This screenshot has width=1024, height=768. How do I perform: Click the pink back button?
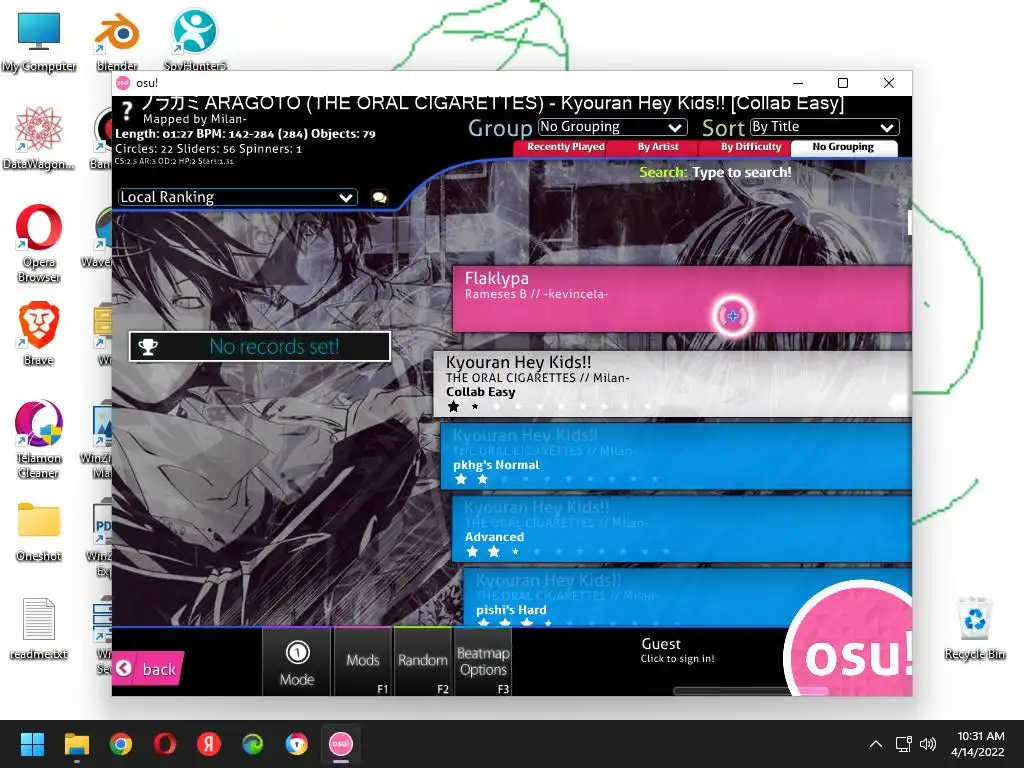[148, 669]
